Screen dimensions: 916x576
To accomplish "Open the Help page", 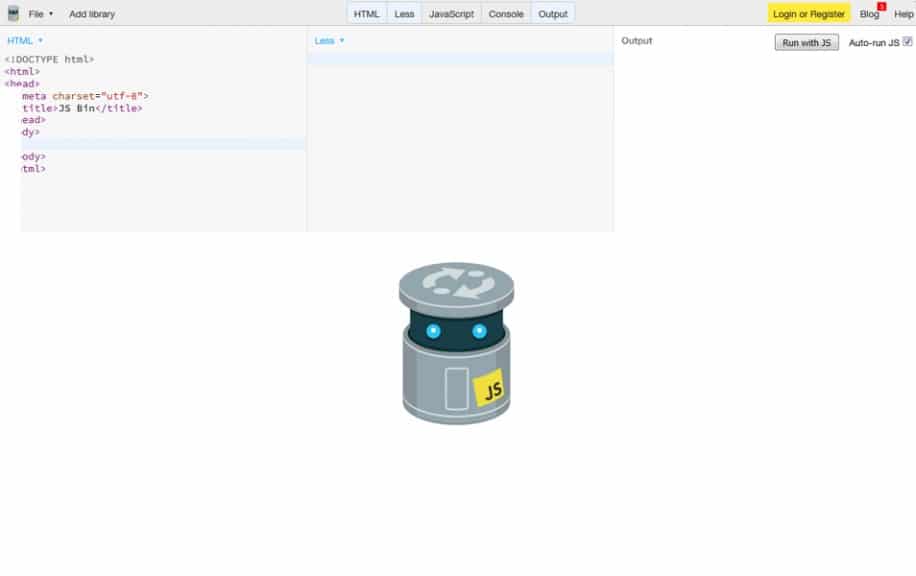I will coord(903,13).
